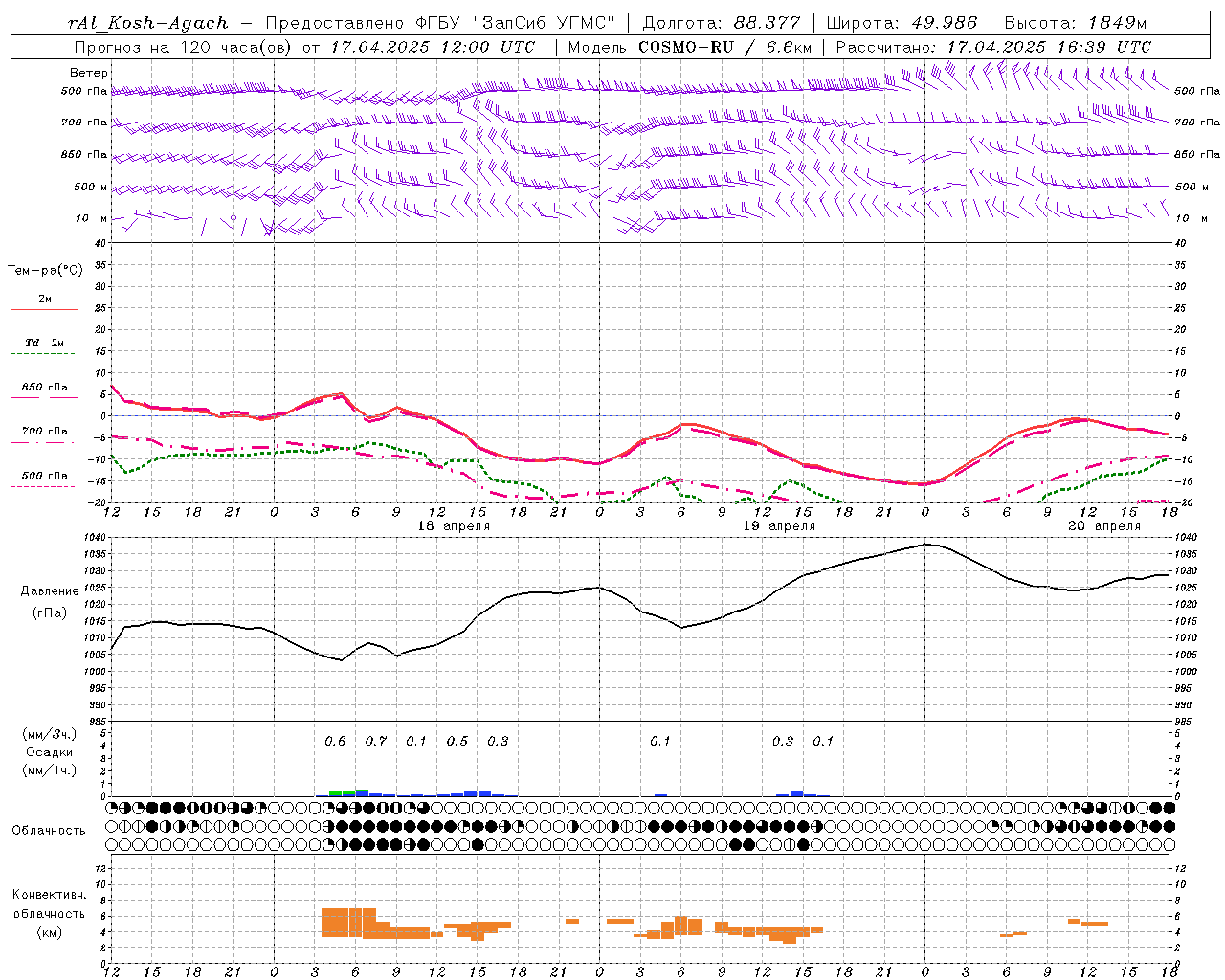Click the 500 м wind level label on left
Image resolution: width=1225 pixels, height=980 pixels.
(91, 187)
